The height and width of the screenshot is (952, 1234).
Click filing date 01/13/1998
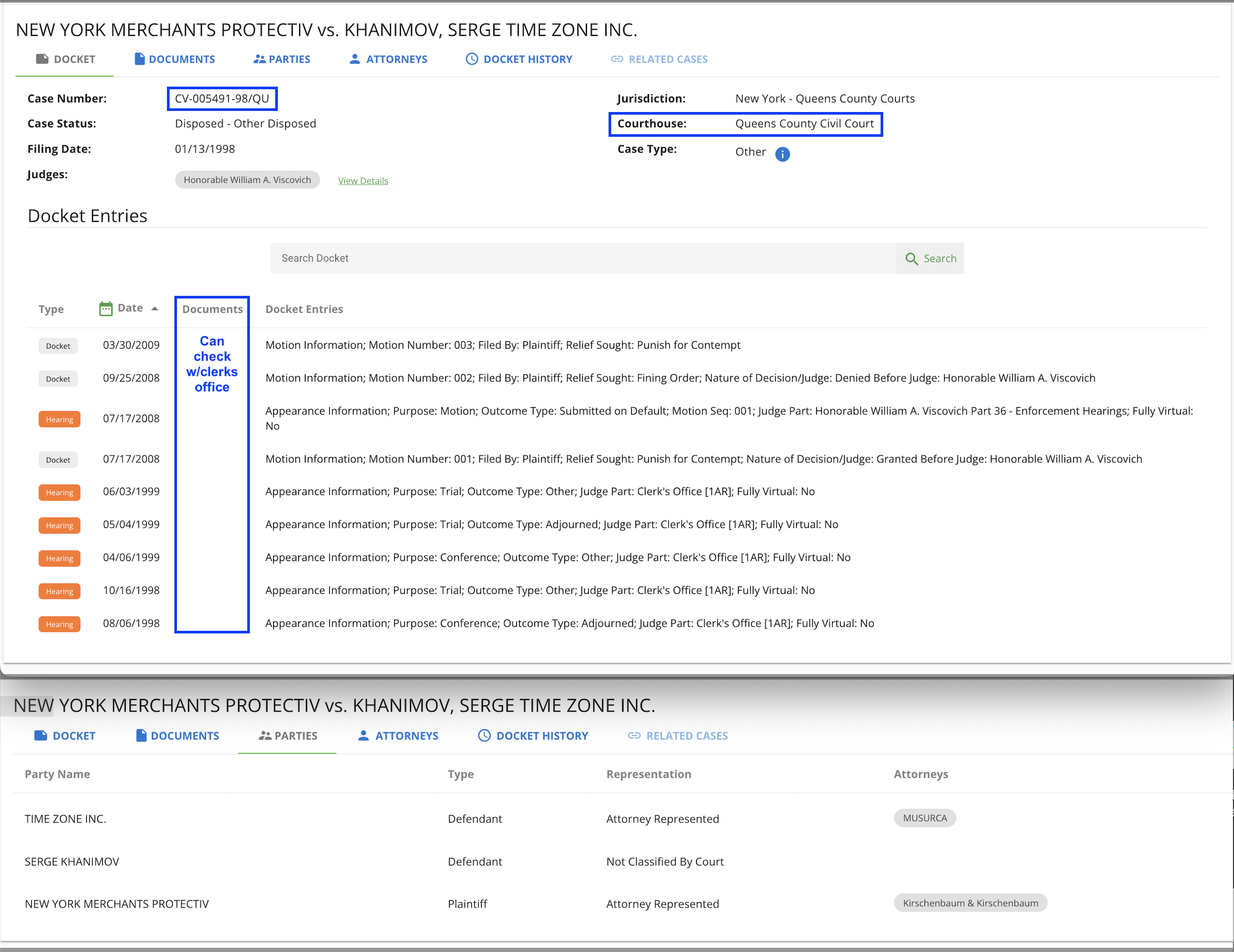tap(204, 148)
